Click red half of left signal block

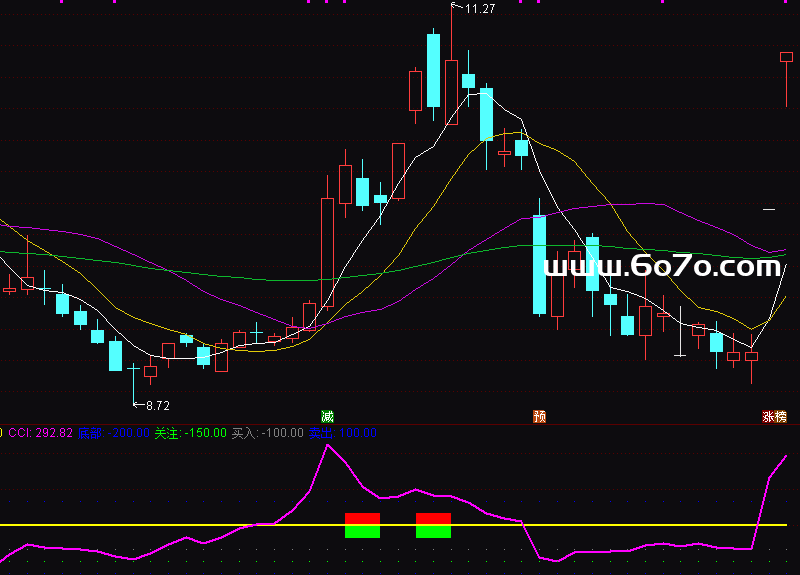coord(362,518)
